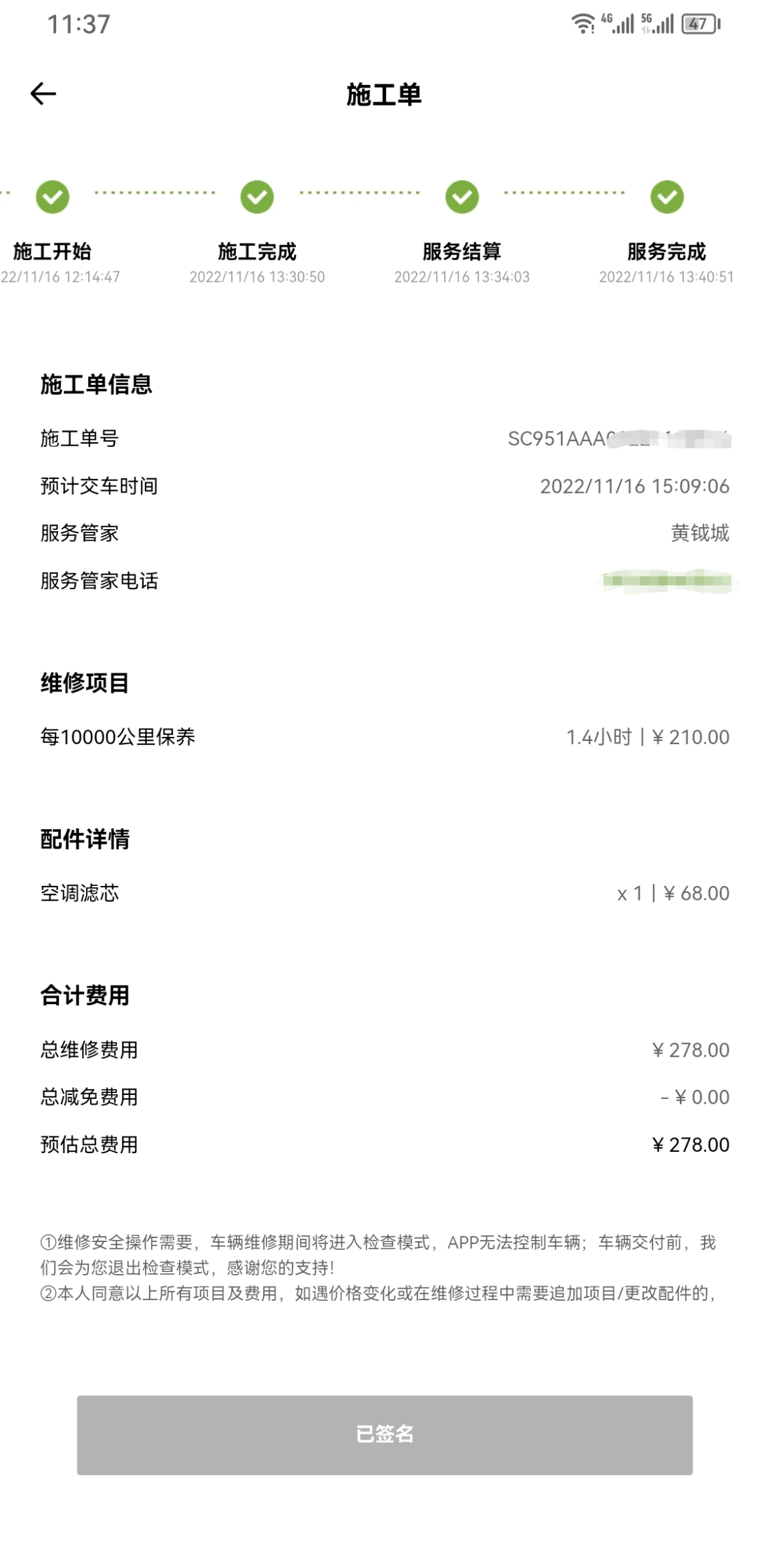Tap the 每10000公里保养 repair item row
Image resolution: width=768 pixels, height=1568 pixels.
point(385,737)
